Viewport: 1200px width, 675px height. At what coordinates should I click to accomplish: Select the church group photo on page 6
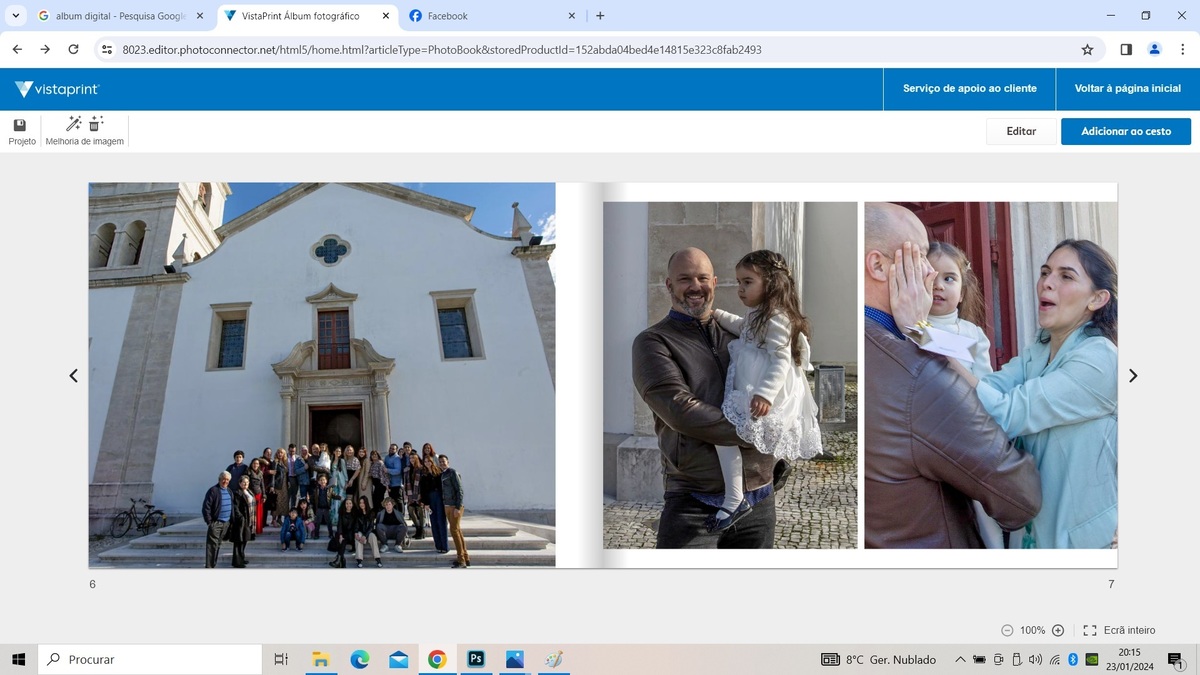[x=322, y=375]
